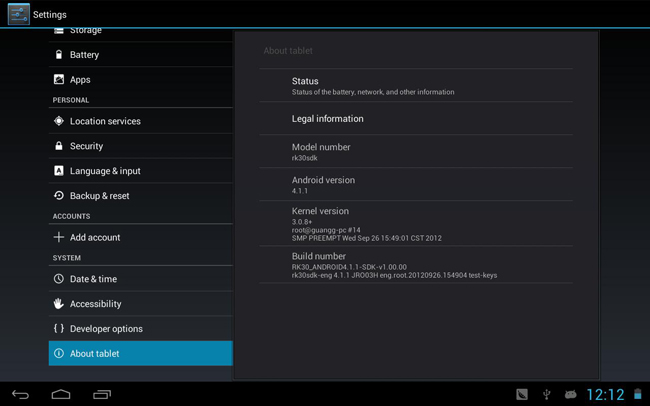The height and width of the screenshot is (406, 650).
Task: Click the About tablet info icon
Action: [59, 353]
